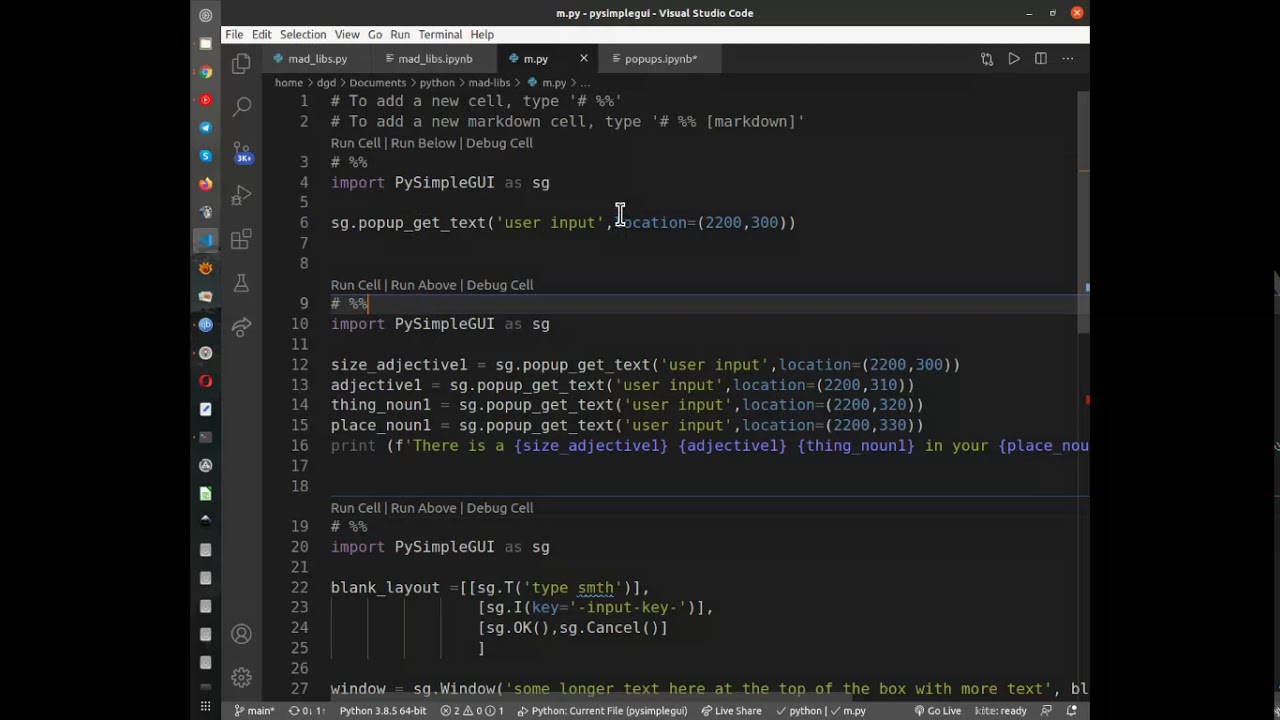Open the Help menu
Screen dimensions: 1280x720
click(482, 34)
